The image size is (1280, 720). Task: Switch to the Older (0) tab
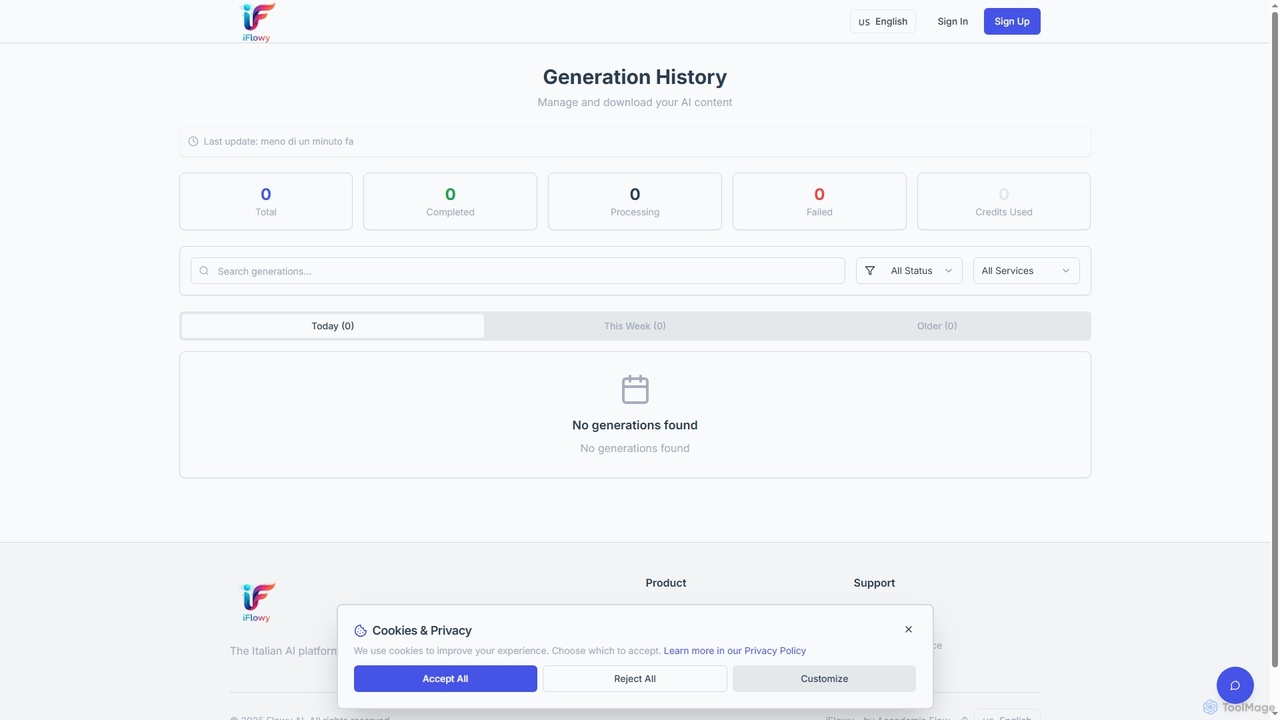tap(937, 326)
